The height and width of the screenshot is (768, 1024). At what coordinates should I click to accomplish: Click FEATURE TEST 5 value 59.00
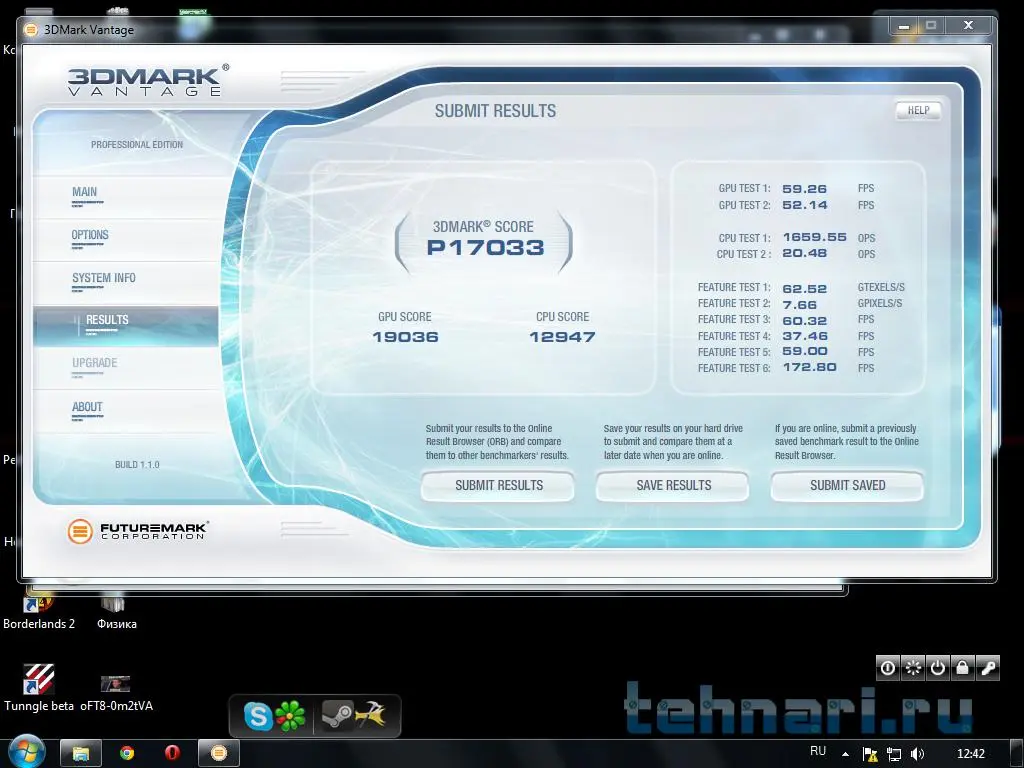(x=805, y=351)
